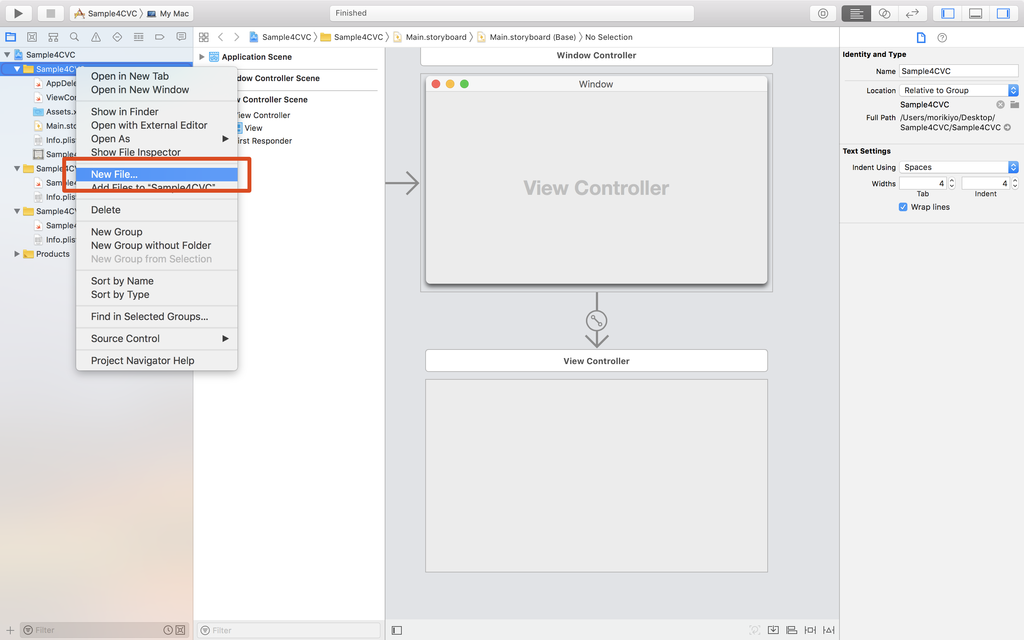Viewport: 1024px width, 640px height.
Task: Select View in the document outline
Action: (253, 128)
